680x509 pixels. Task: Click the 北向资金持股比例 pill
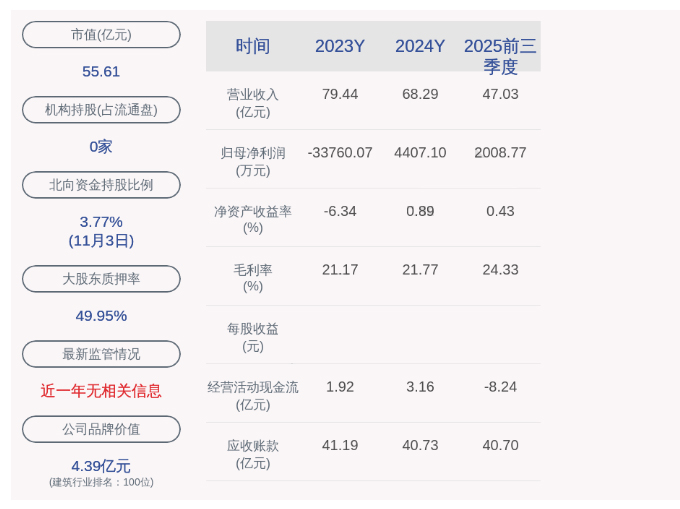pos(101,185)
